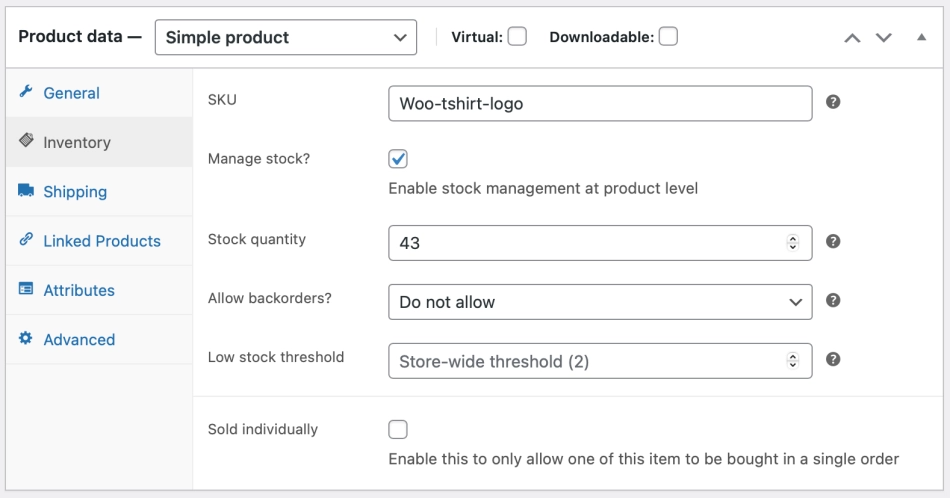The height and width of the screenshot is (498, 950).
Task: Click the Shipping truck icon
Action: click(26, 191)
